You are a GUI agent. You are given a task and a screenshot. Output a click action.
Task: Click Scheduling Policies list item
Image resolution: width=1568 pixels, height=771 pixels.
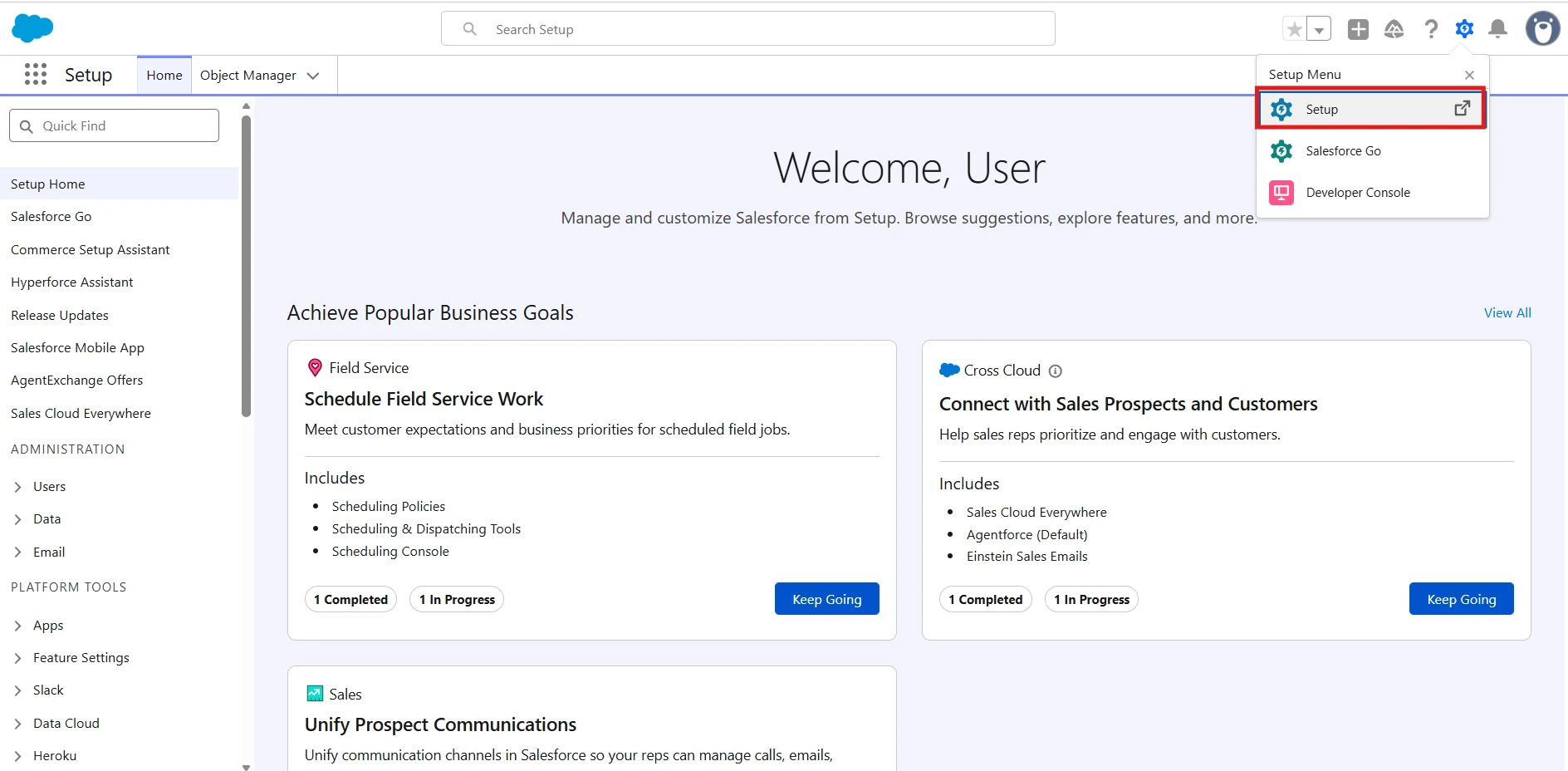click(x=389, y=507)
